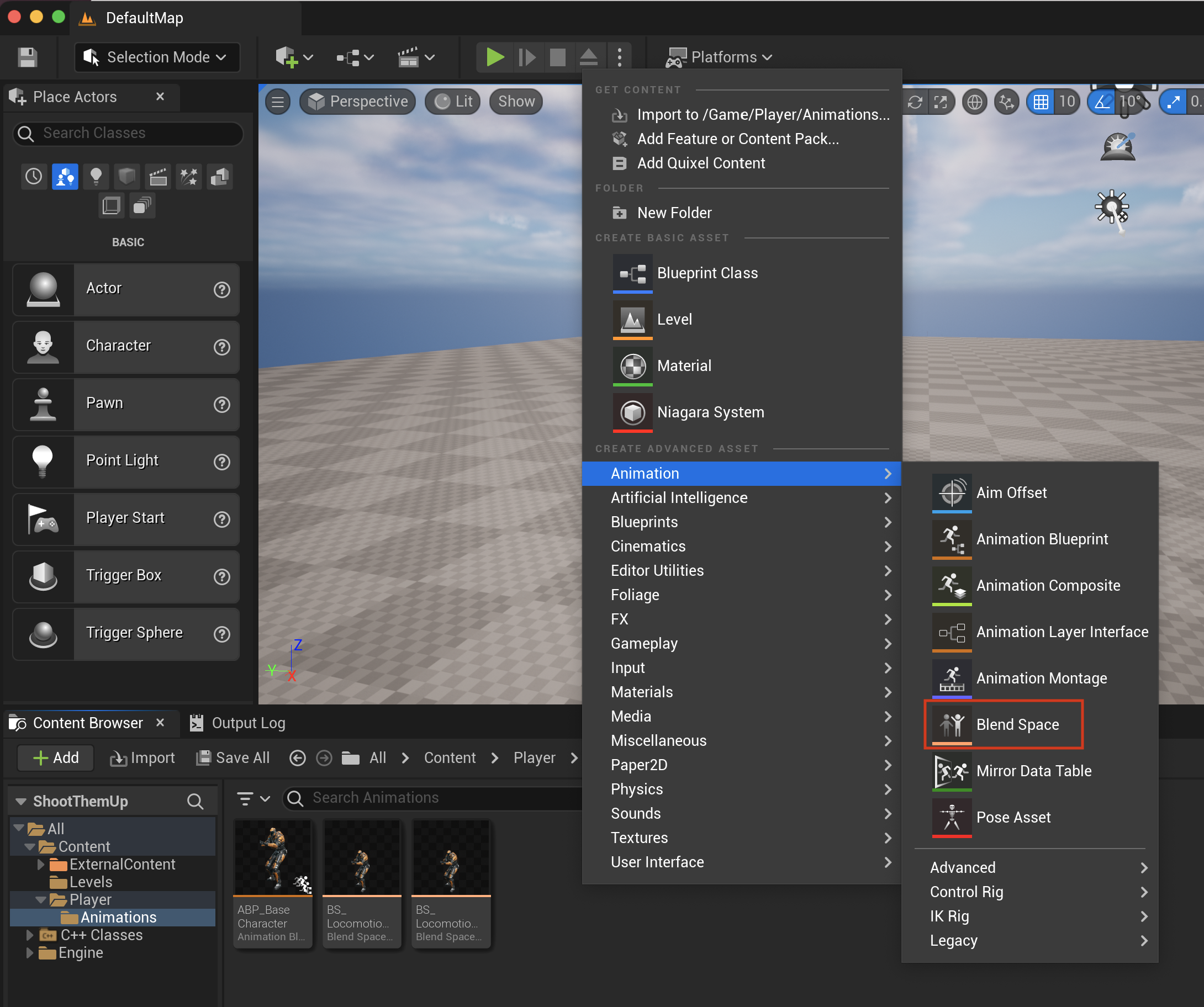Select the Visual Effects category icon
The width and height of the screenshot is (1204, 1007).
coord(189,177)
